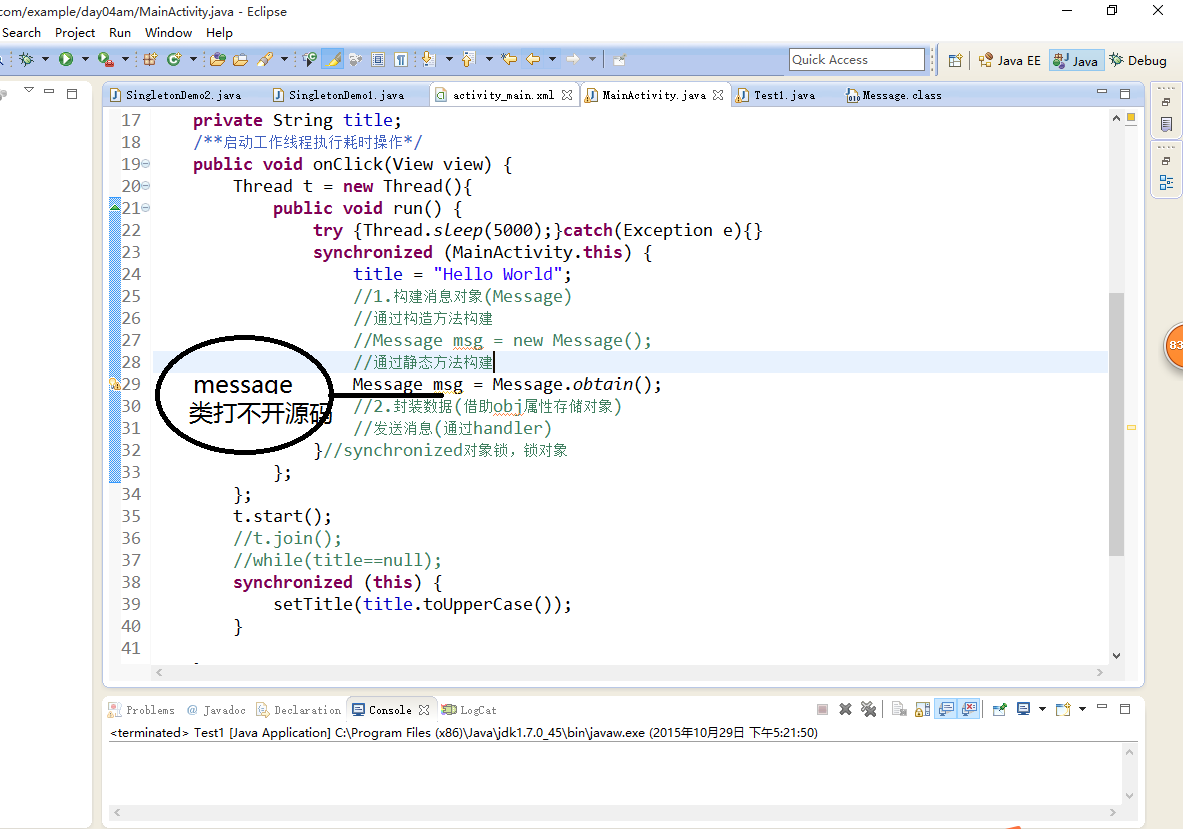Click the Open Perspective icon
The image size is (1183, 829).
pyautogui.click(x=955, y=60)
